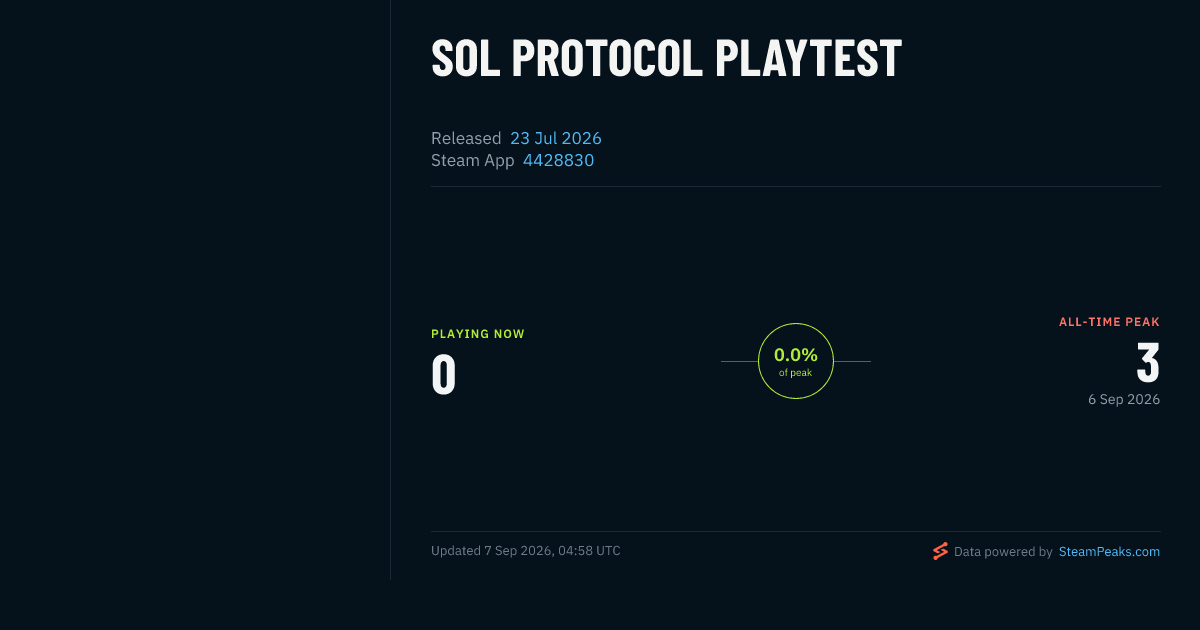Viewport: 1200px width, 630px height.
Task: Click the empty left image panel
Action: click(x=195, y=290)
